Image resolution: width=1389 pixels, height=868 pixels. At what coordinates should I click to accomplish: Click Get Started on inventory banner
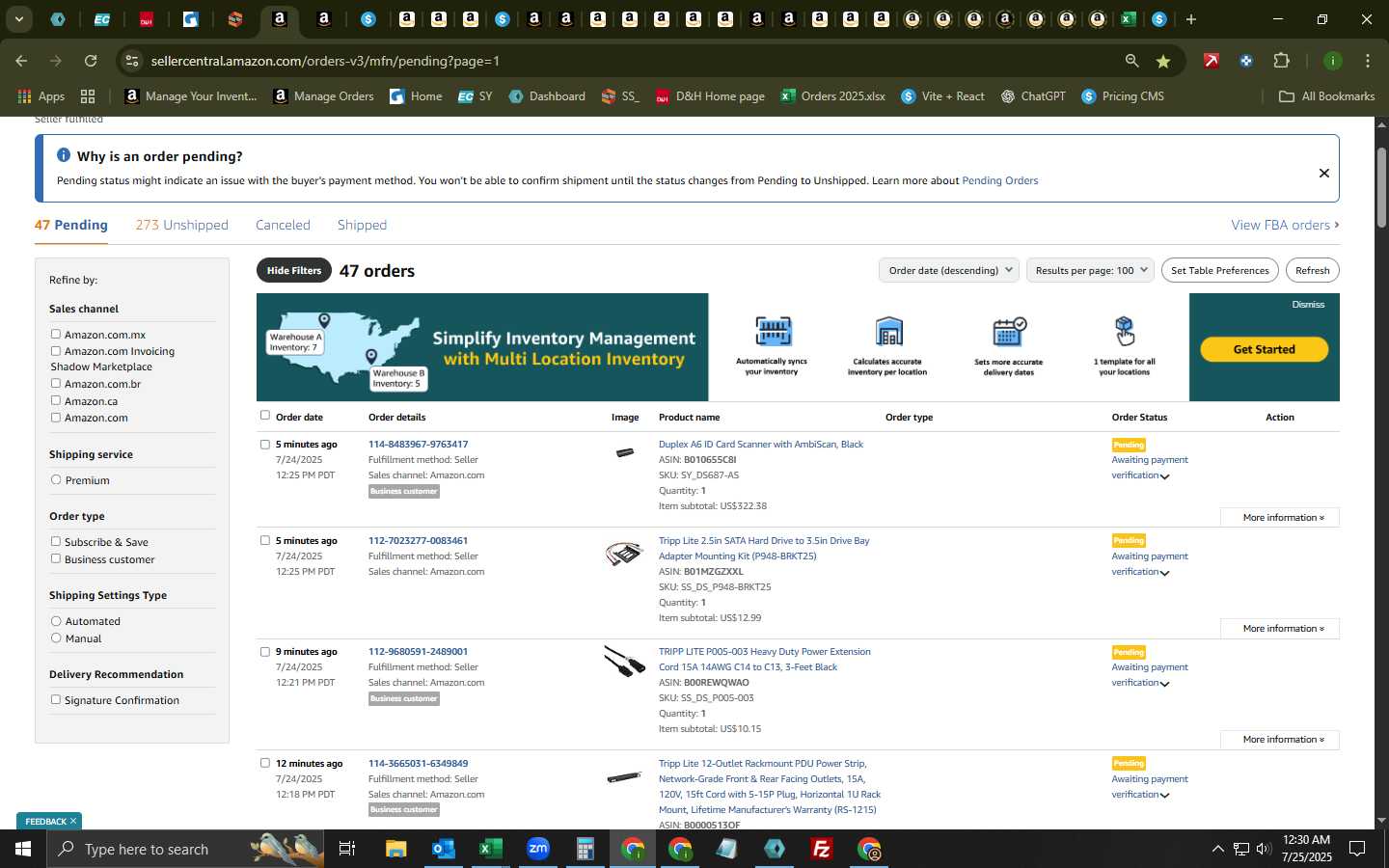point(1264,349)
